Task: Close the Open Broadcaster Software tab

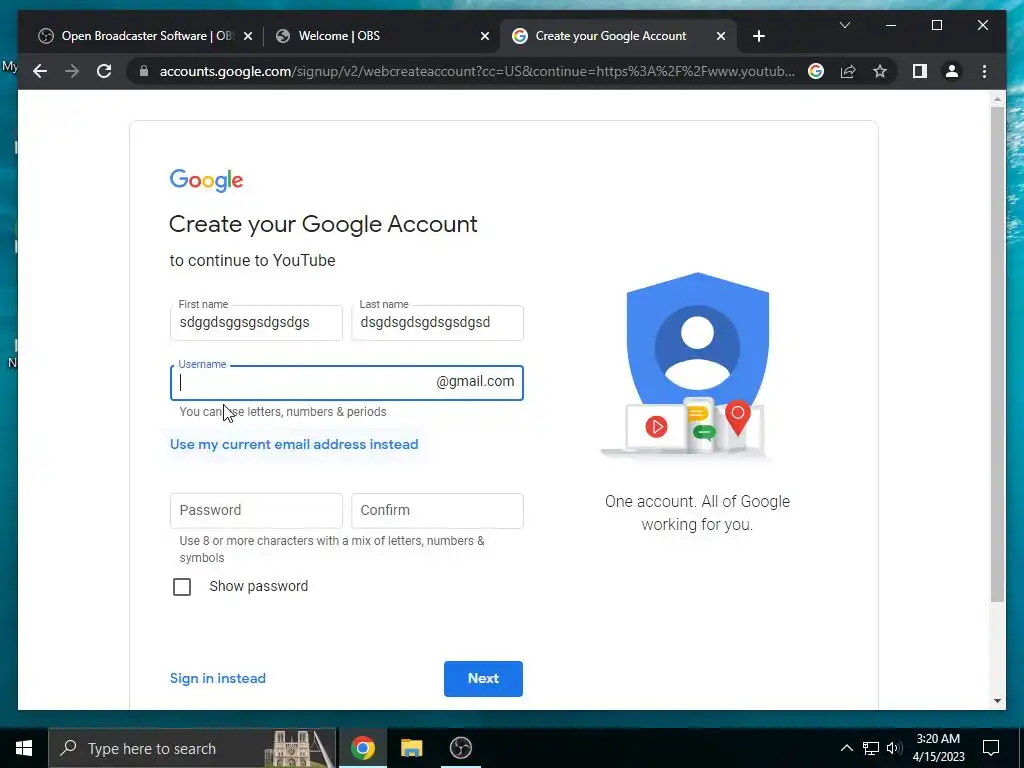Action: 248,36
